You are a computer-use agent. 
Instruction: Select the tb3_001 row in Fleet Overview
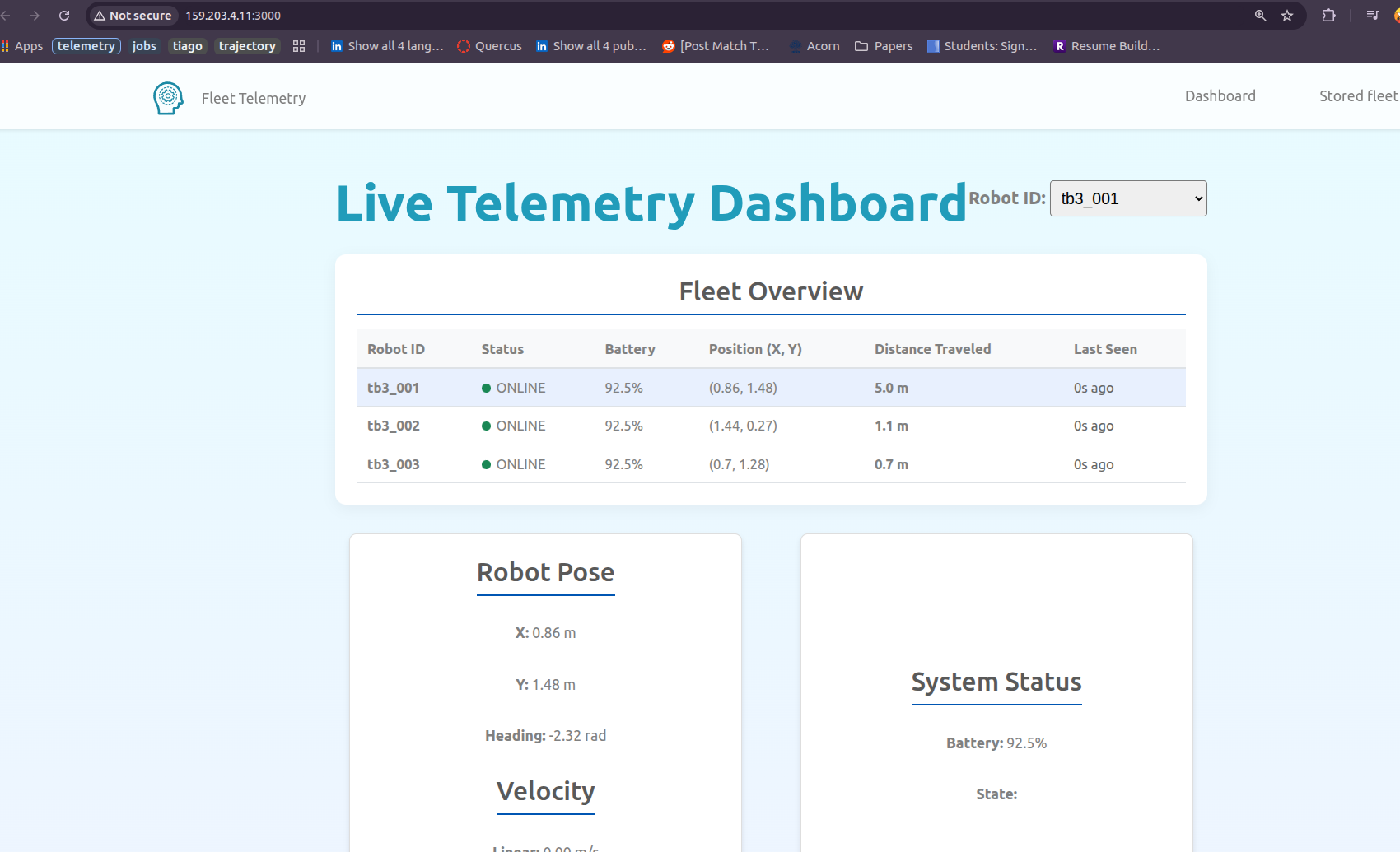pos(771,388)
